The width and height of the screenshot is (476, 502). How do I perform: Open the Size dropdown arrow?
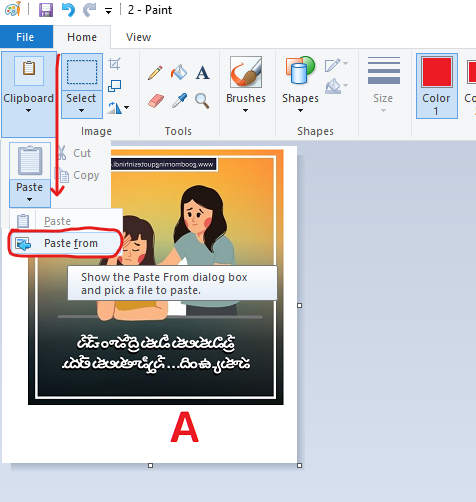point(383,110)
